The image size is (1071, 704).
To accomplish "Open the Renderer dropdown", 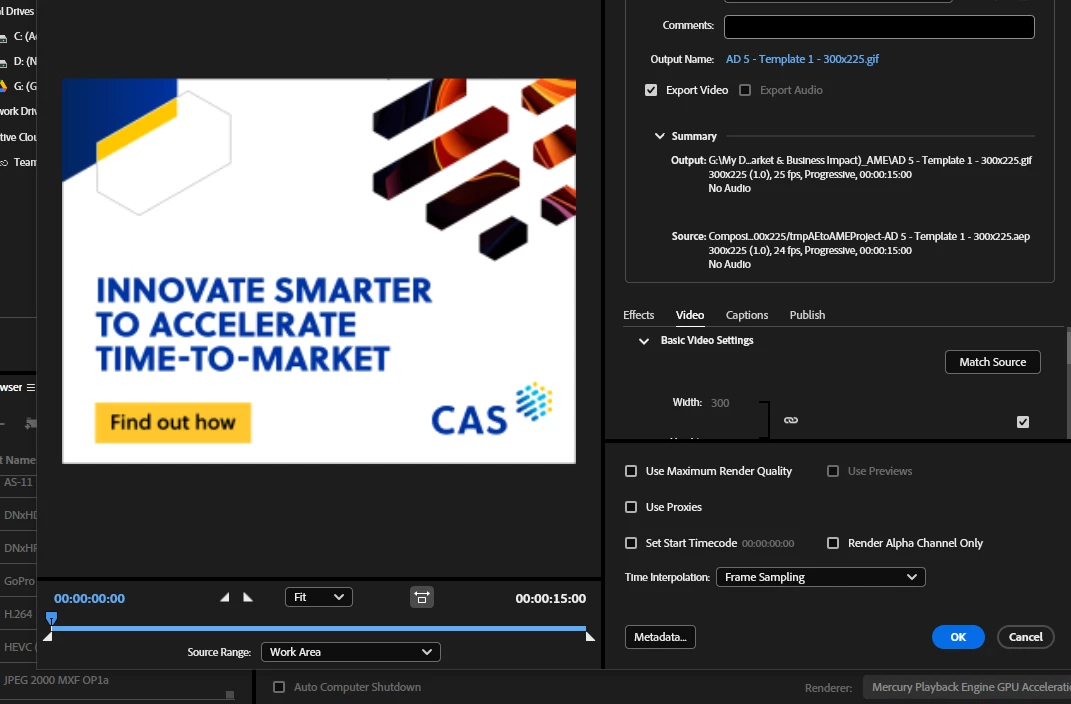I will click(966, 688).
